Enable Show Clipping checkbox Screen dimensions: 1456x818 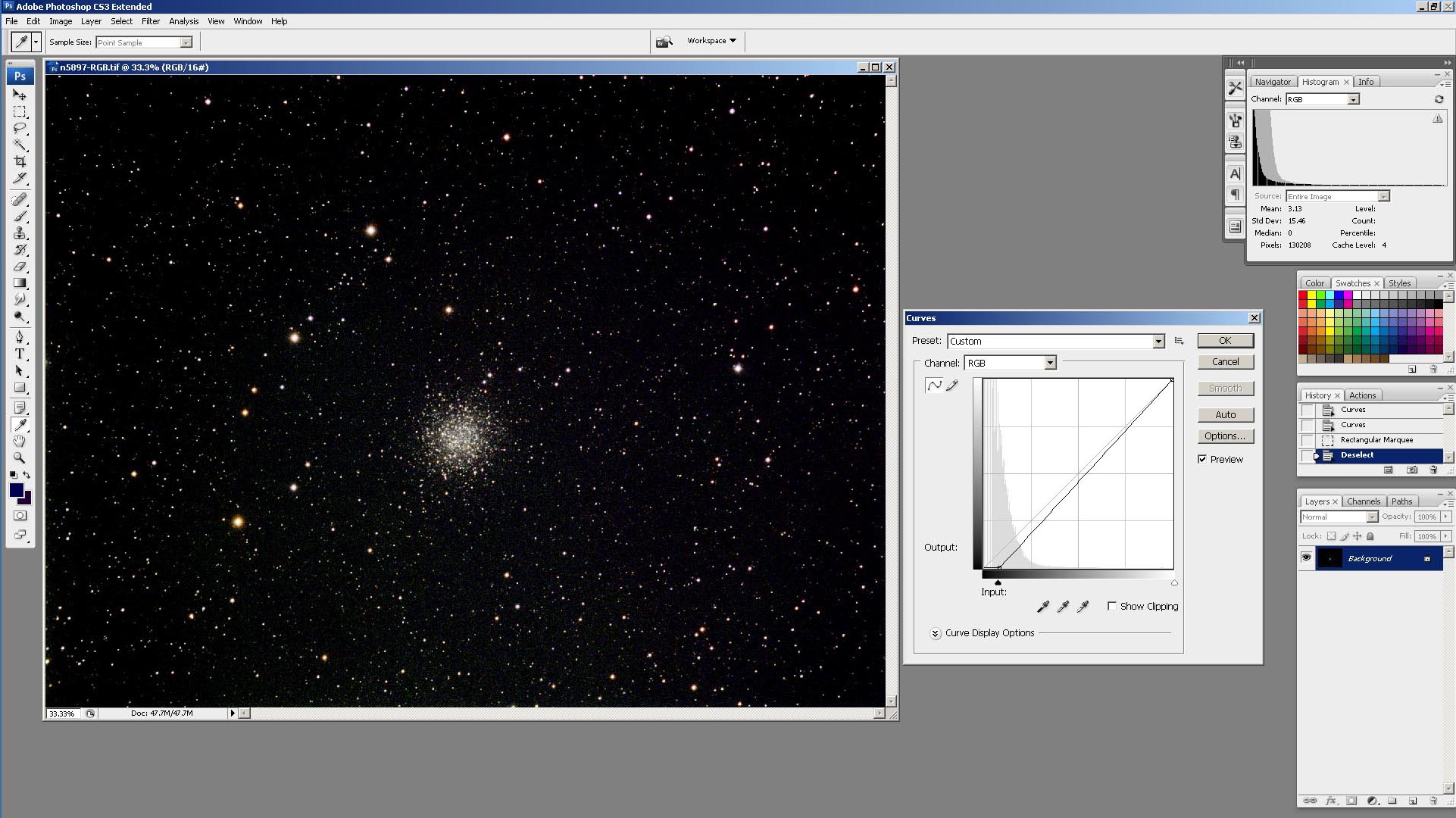click(x=1112, y=606)
